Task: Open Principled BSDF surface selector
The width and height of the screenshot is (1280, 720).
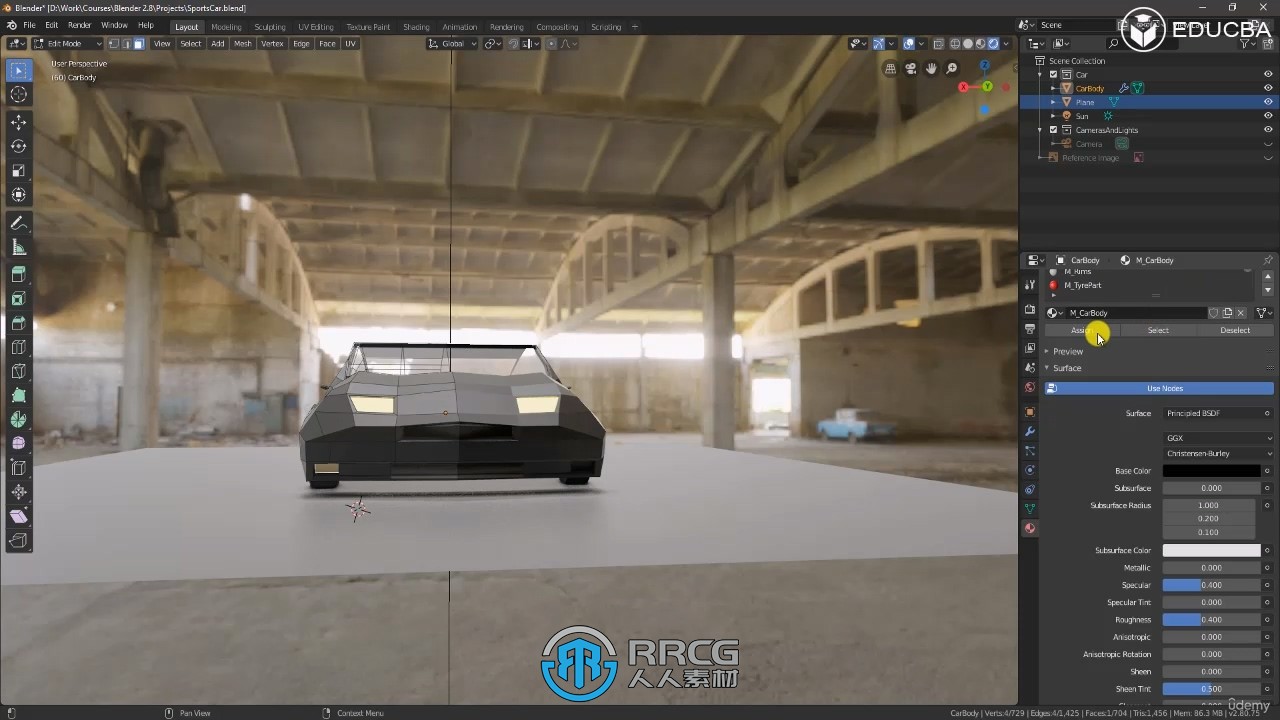Action: click(x=1212, y=413)
